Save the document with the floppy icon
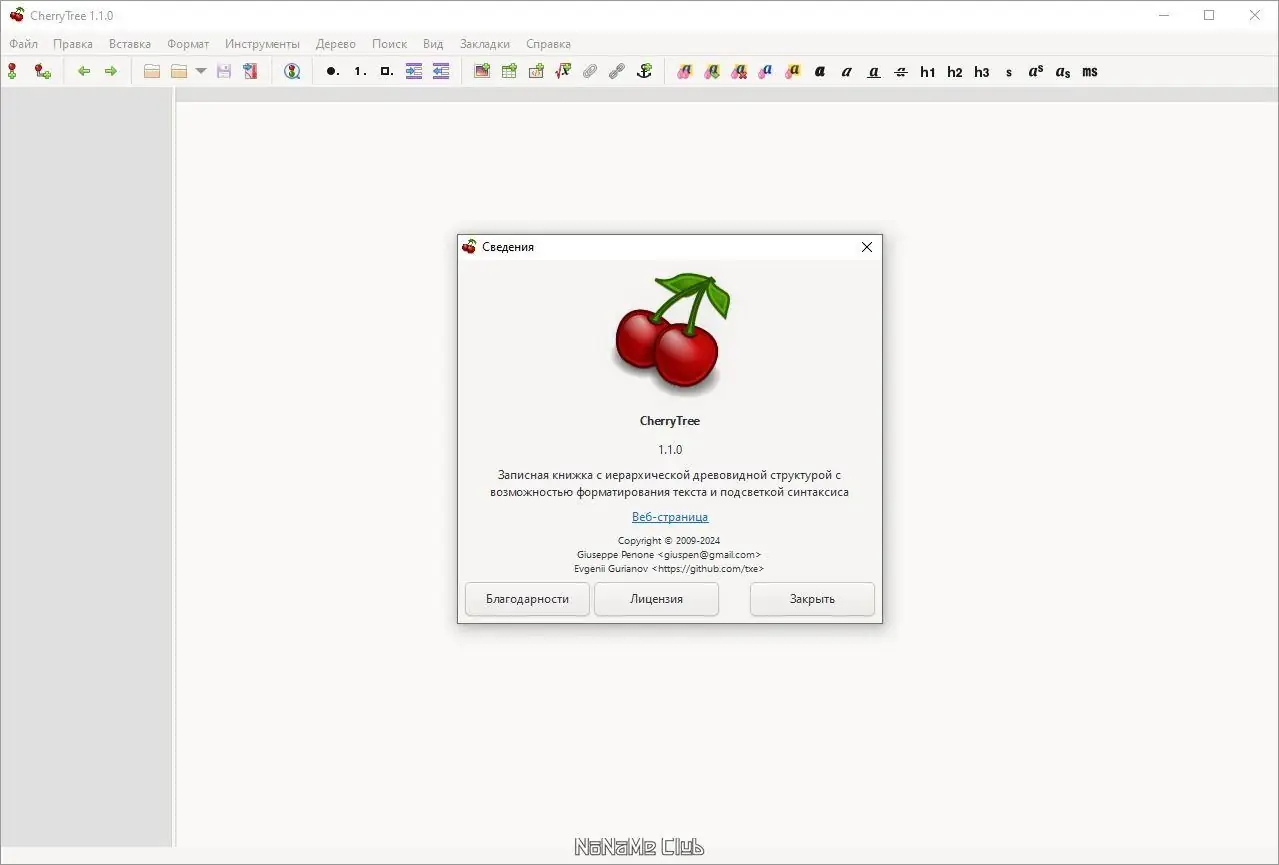This screenshot has height=865, width=1279. [x=224, y=71]
